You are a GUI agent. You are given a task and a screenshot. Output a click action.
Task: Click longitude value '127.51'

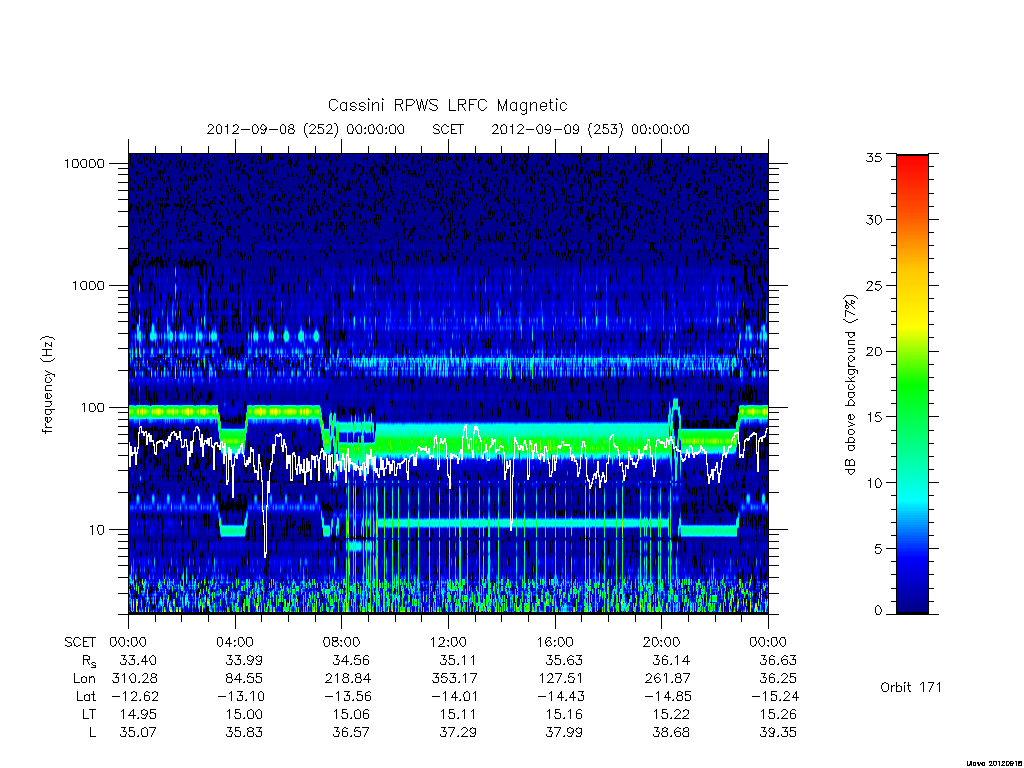click(x=560, y=679)
